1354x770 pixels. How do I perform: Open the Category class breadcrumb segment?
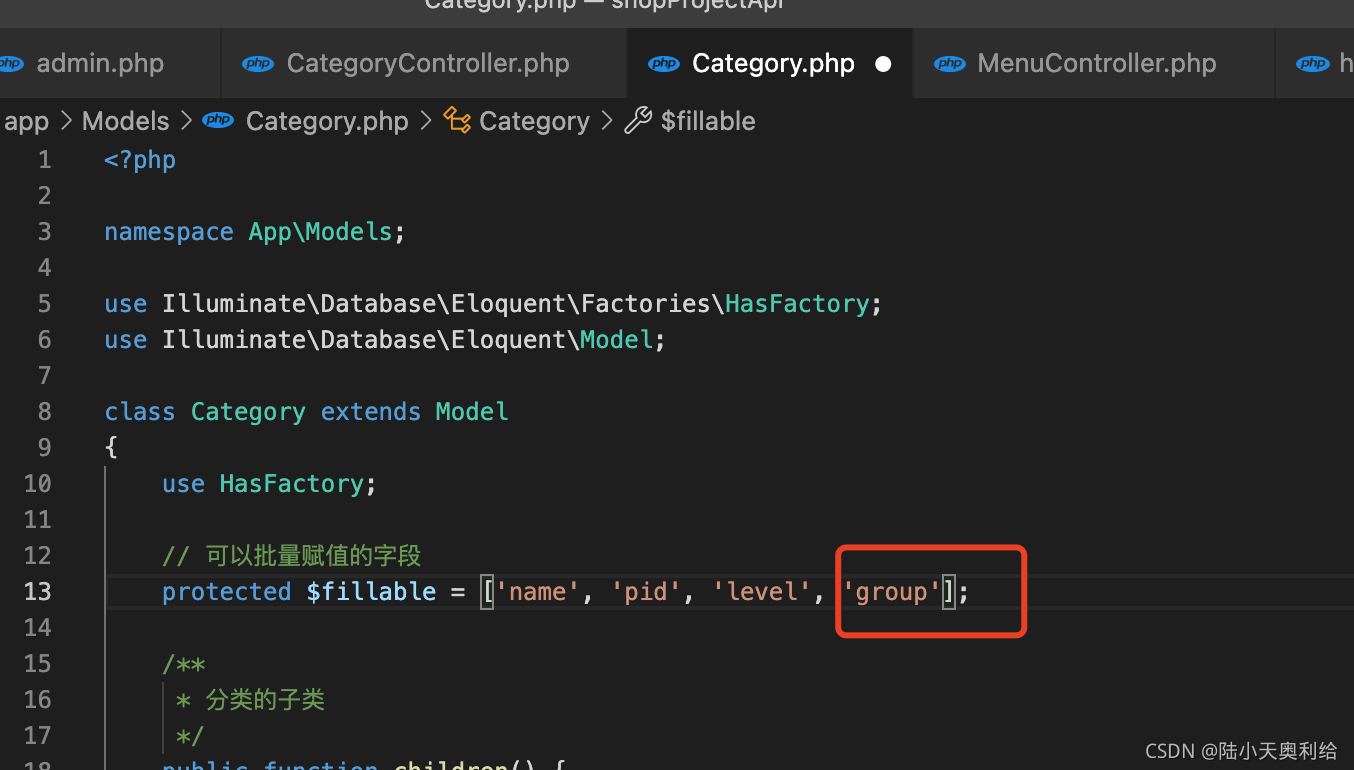click(x=534, y=121)
